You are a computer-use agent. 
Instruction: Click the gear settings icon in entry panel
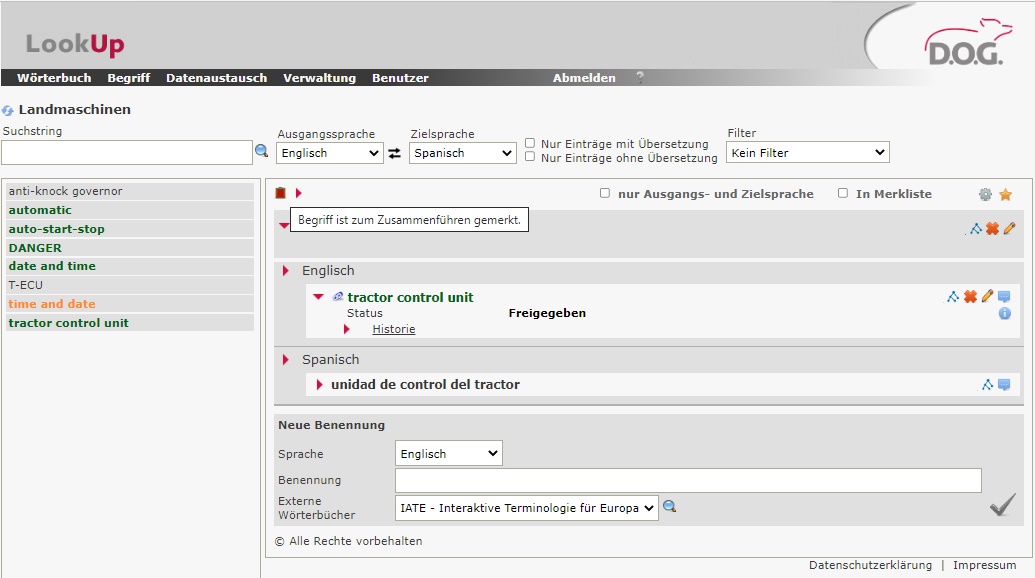(x=985, y=195)
